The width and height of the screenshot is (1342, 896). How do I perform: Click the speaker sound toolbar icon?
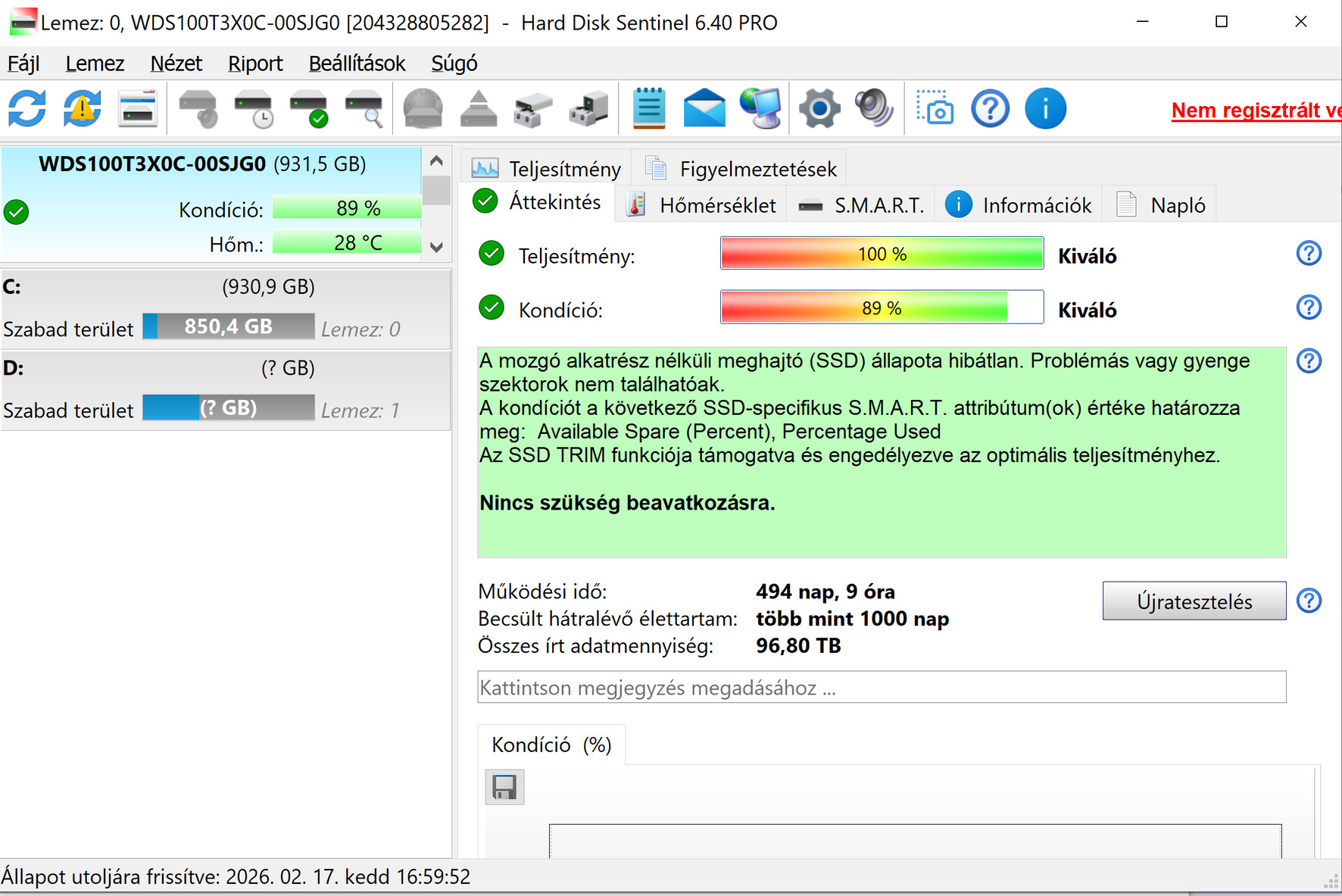click(875, 108)
